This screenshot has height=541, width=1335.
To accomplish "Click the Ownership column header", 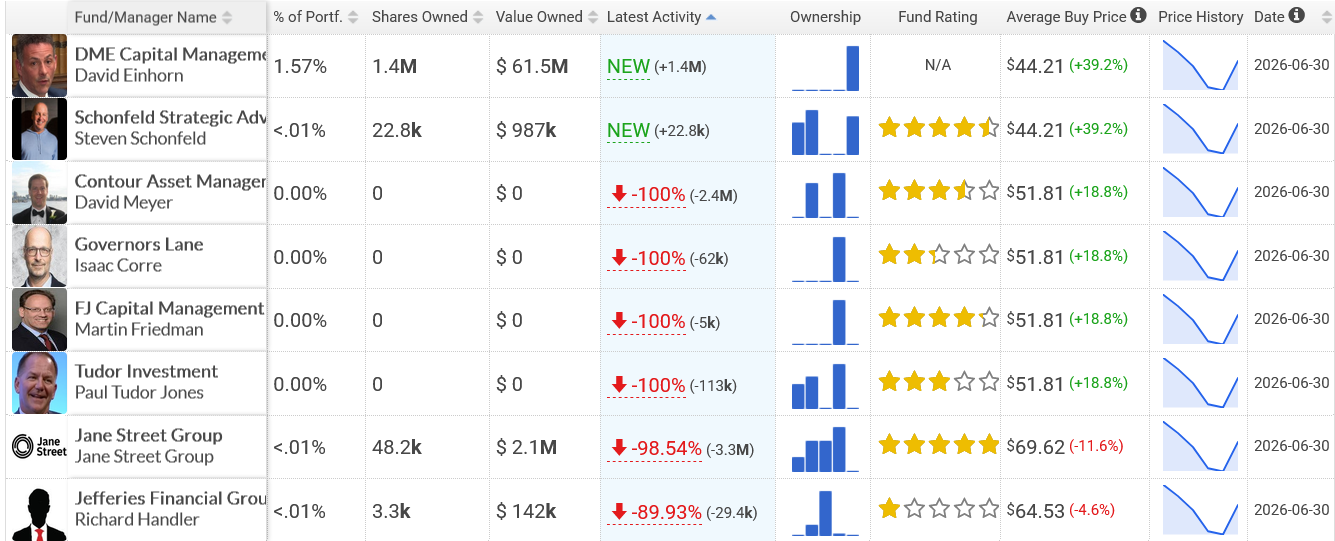I will click(x=825, y=17).
